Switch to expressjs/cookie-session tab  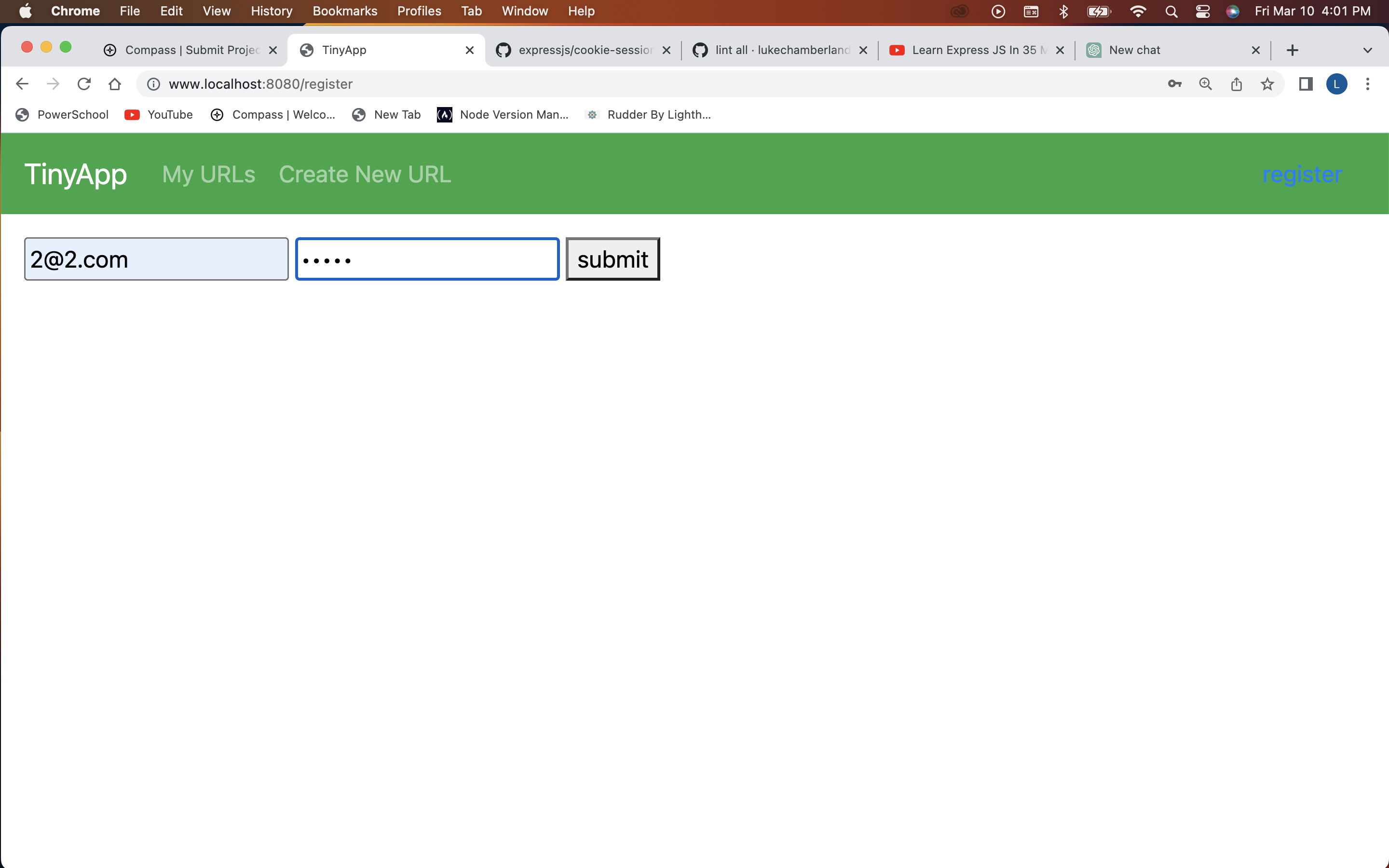click(x=585, y=50)
